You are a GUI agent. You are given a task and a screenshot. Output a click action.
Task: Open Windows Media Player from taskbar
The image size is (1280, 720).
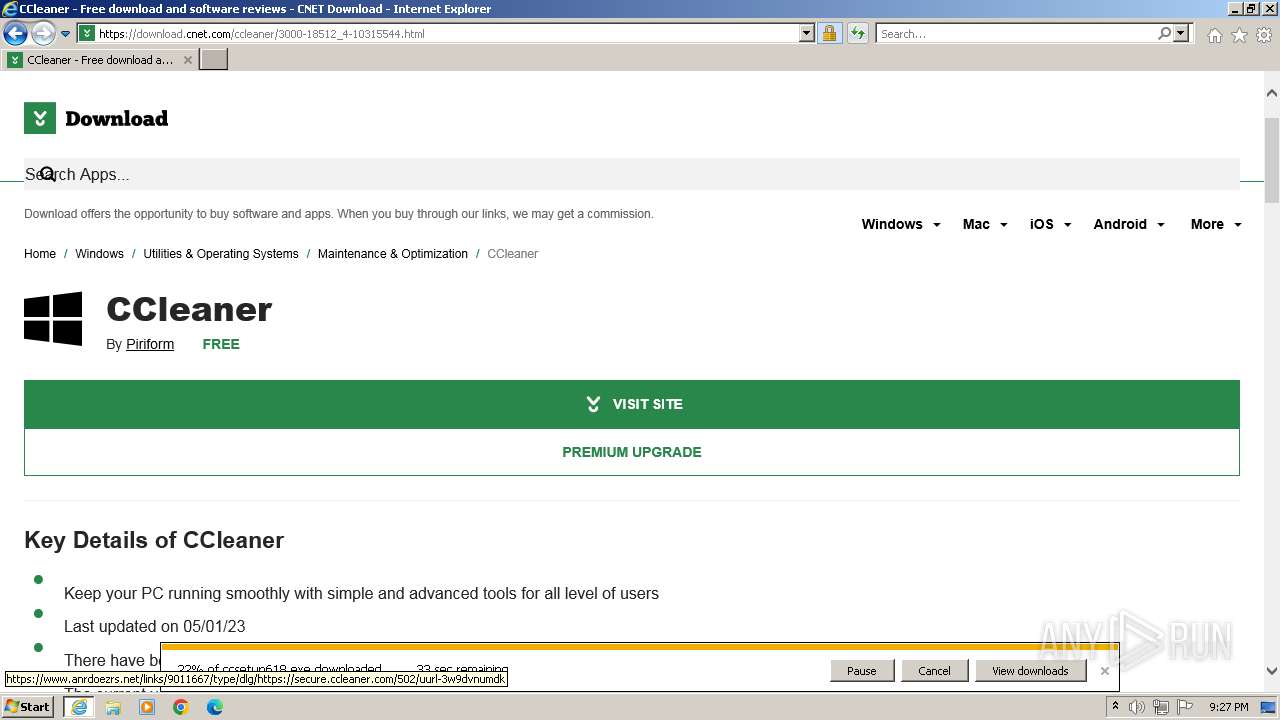[147, 707]
